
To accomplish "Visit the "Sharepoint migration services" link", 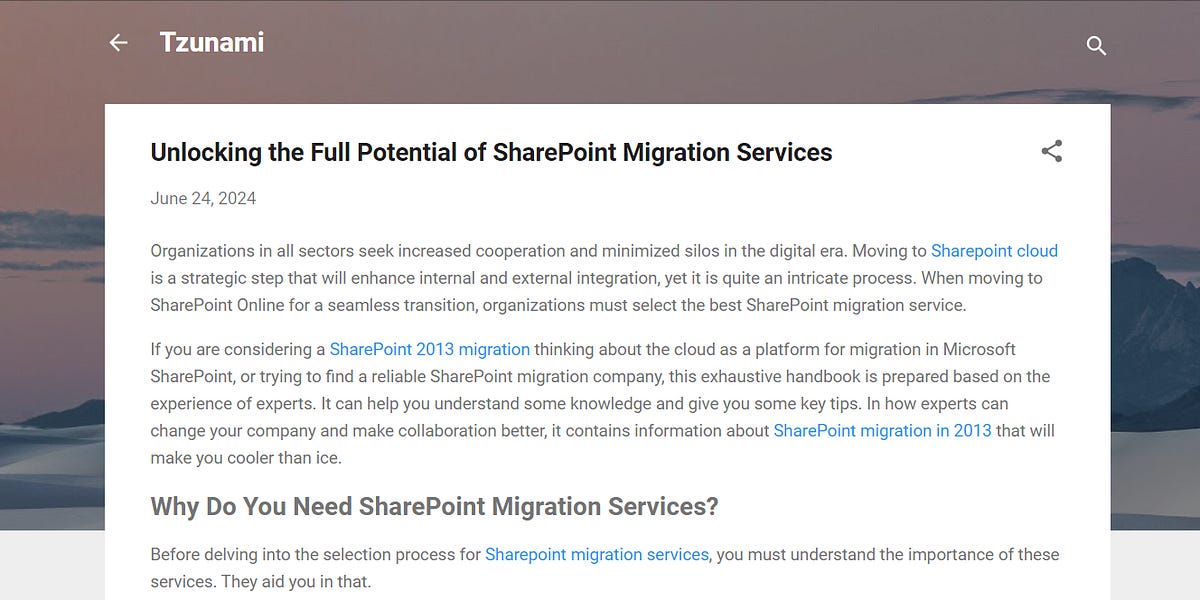I will click(x=597, y=554).
